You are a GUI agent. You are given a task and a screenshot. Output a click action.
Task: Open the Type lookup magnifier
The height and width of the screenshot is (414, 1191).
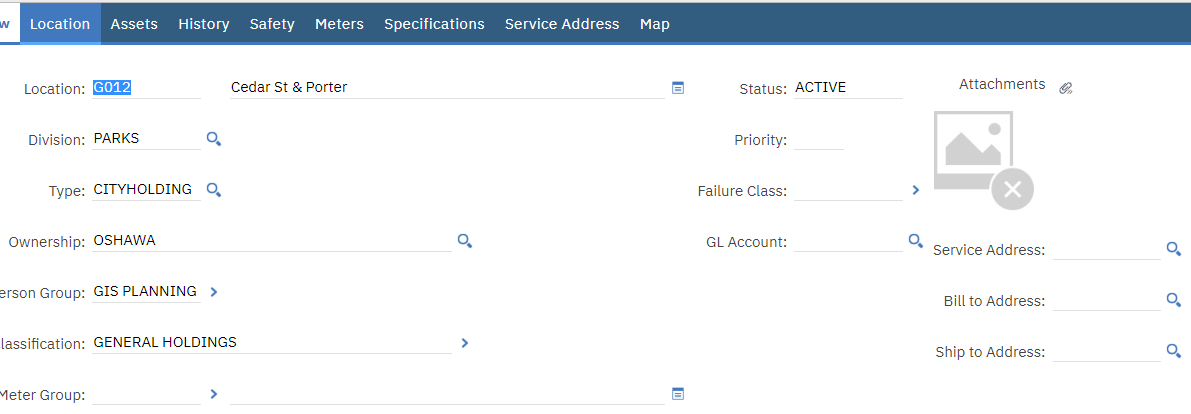click(214, 190)
